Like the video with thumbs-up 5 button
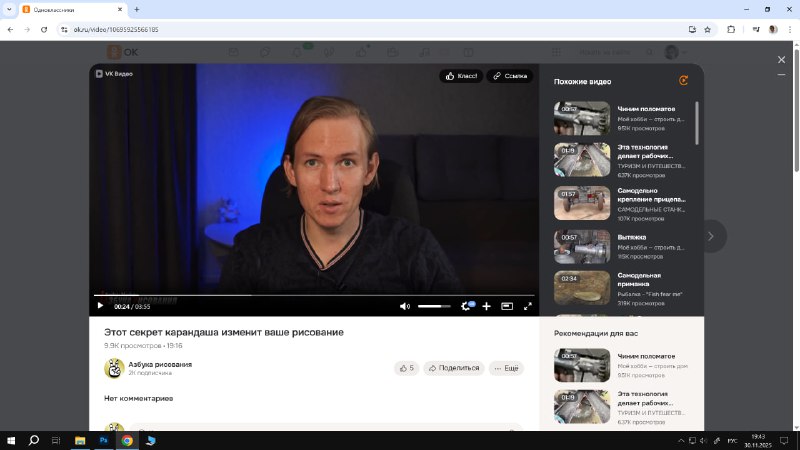The width and height of the screenshot is (800, 450). click(406, 368)
